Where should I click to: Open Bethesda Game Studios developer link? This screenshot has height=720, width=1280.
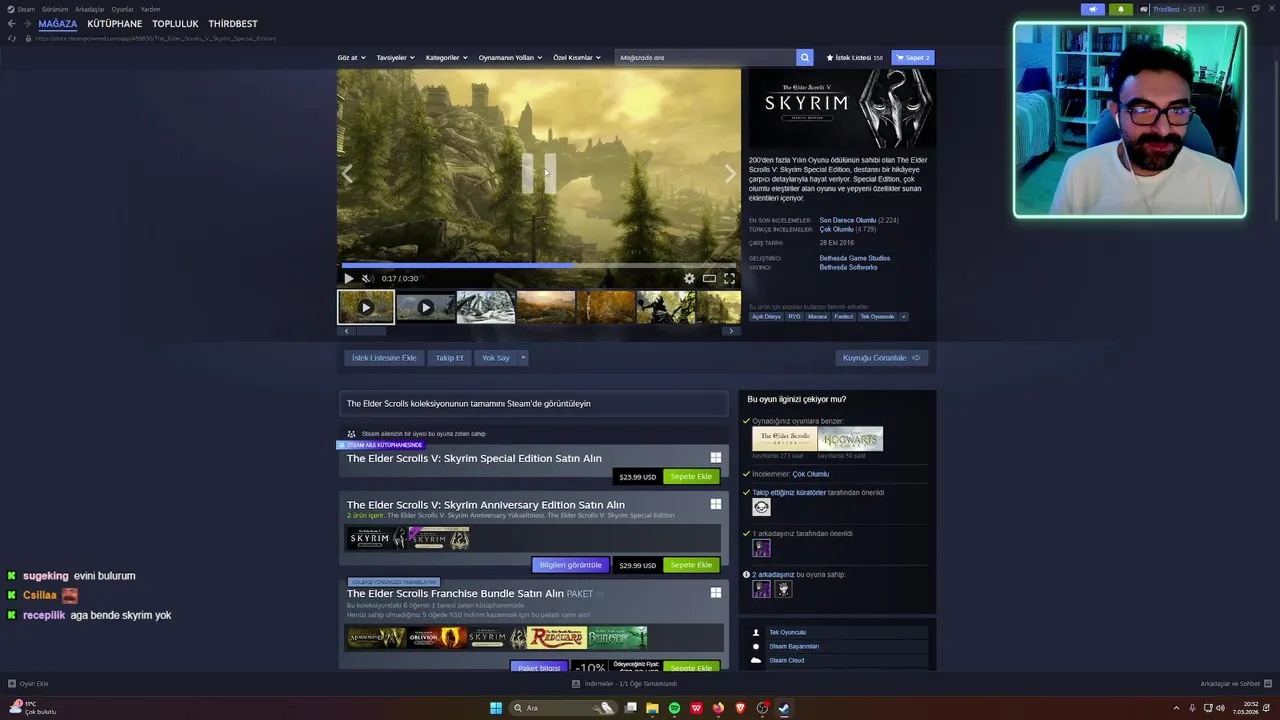tap(855, 258)
